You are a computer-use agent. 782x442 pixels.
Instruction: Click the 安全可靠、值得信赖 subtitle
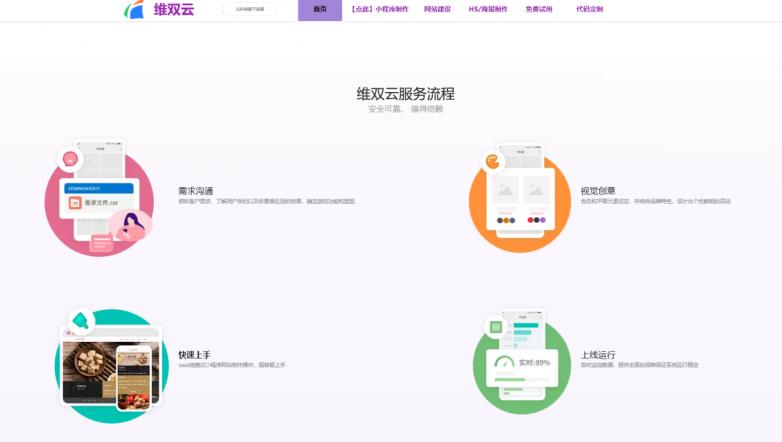point(405,109)
